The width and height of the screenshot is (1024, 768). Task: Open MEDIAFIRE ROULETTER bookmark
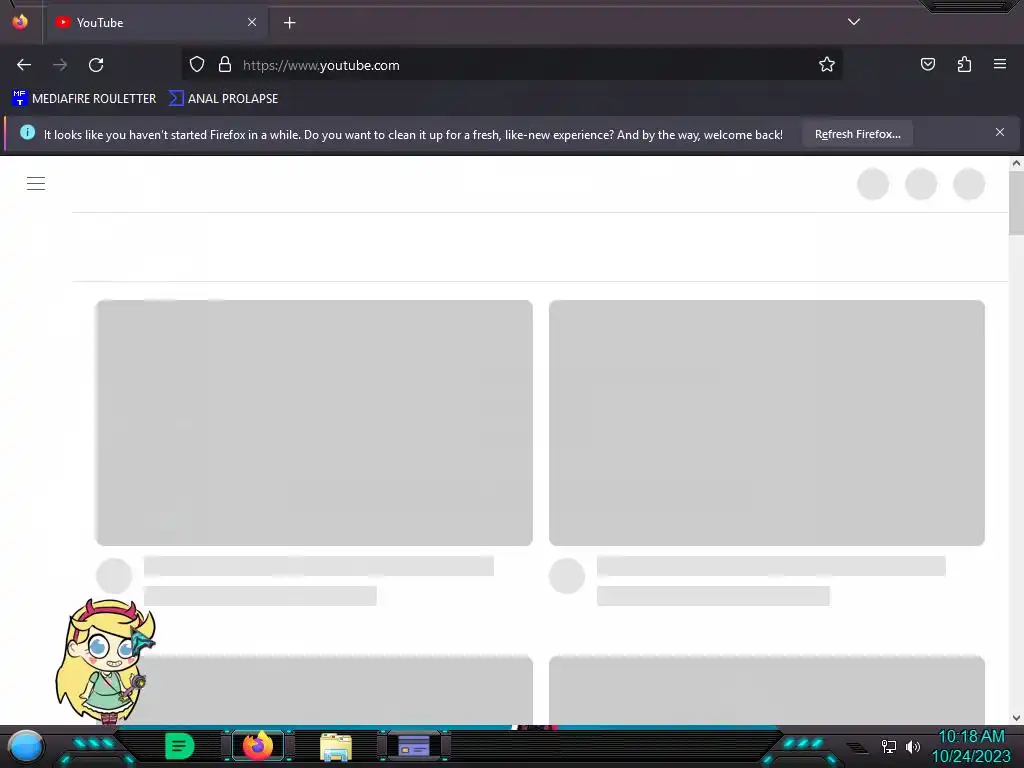84,99
